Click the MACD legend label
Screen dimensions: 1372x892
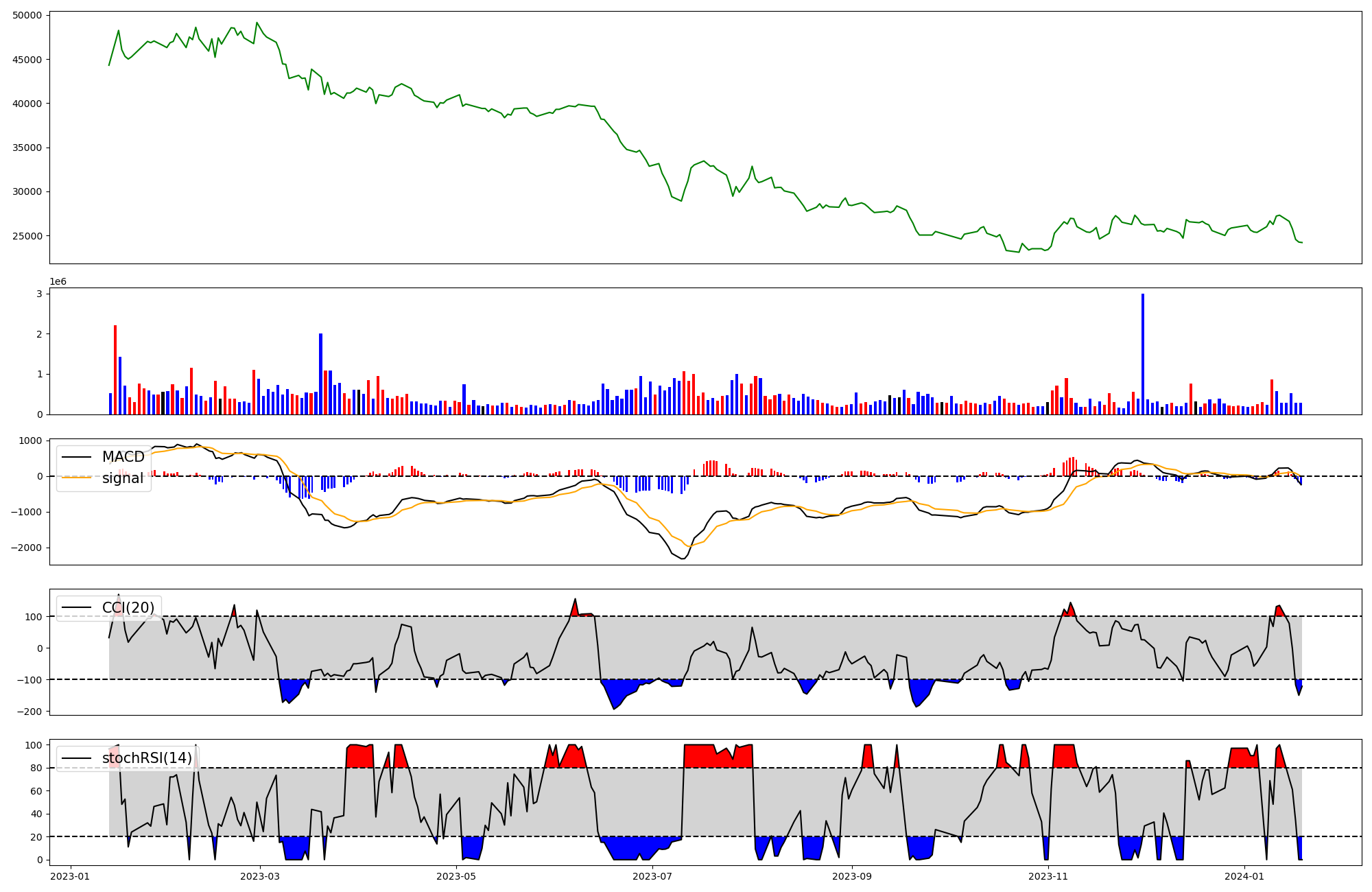pyautogui.click(x=123, y=457)
